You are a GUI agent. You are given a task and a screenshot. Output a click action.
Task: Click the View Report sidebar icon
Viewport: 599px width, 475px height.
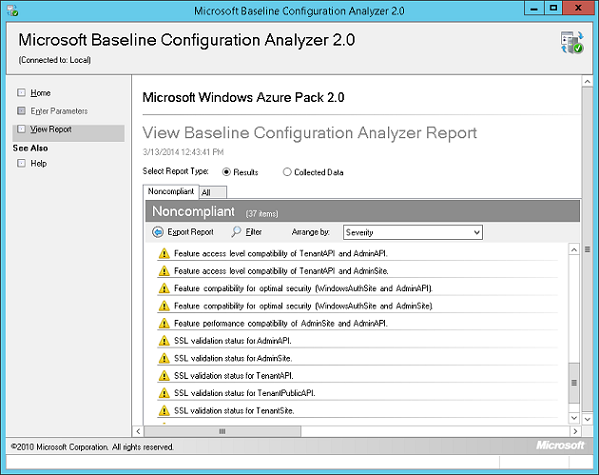coord(21,129)
